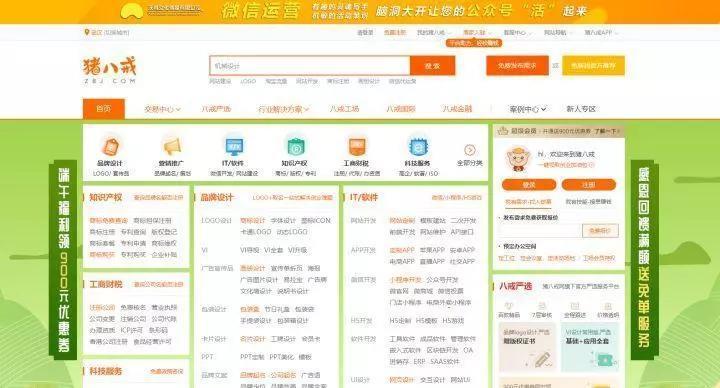Click the pig mascot avatar
This screenshot has height=388, width=720.
pyautogui.click(x=518, y=159)
